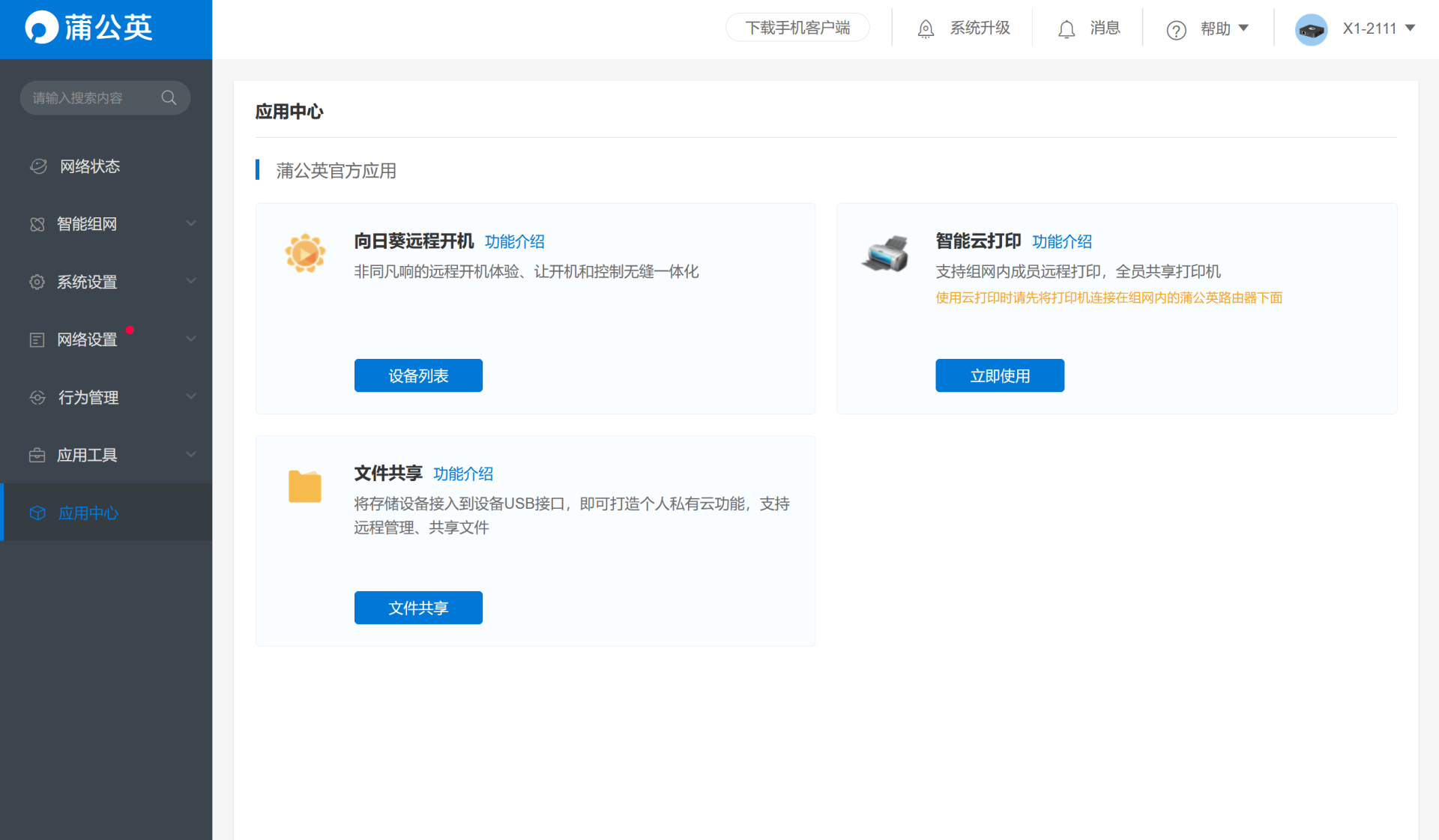Click 将存储设备接入到设备USB接口 description text

click(572, 516)
